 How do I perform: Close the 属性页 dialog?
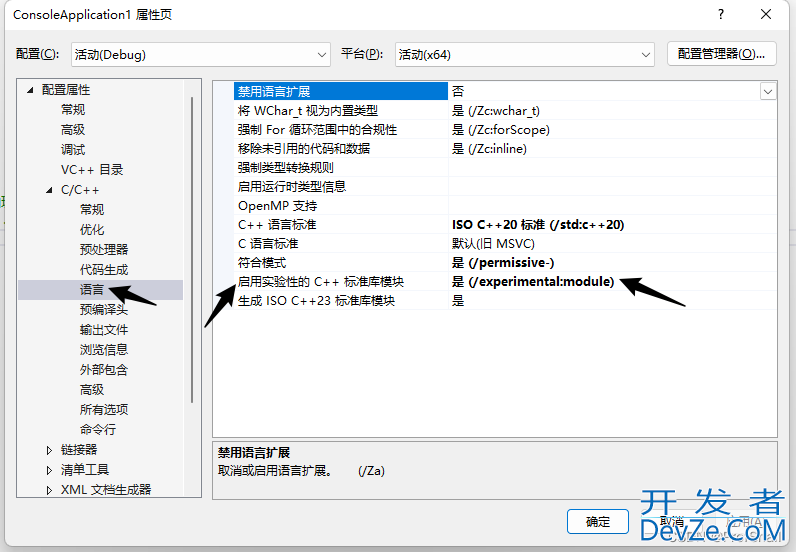pyautogui.click(x=766, y=14)
